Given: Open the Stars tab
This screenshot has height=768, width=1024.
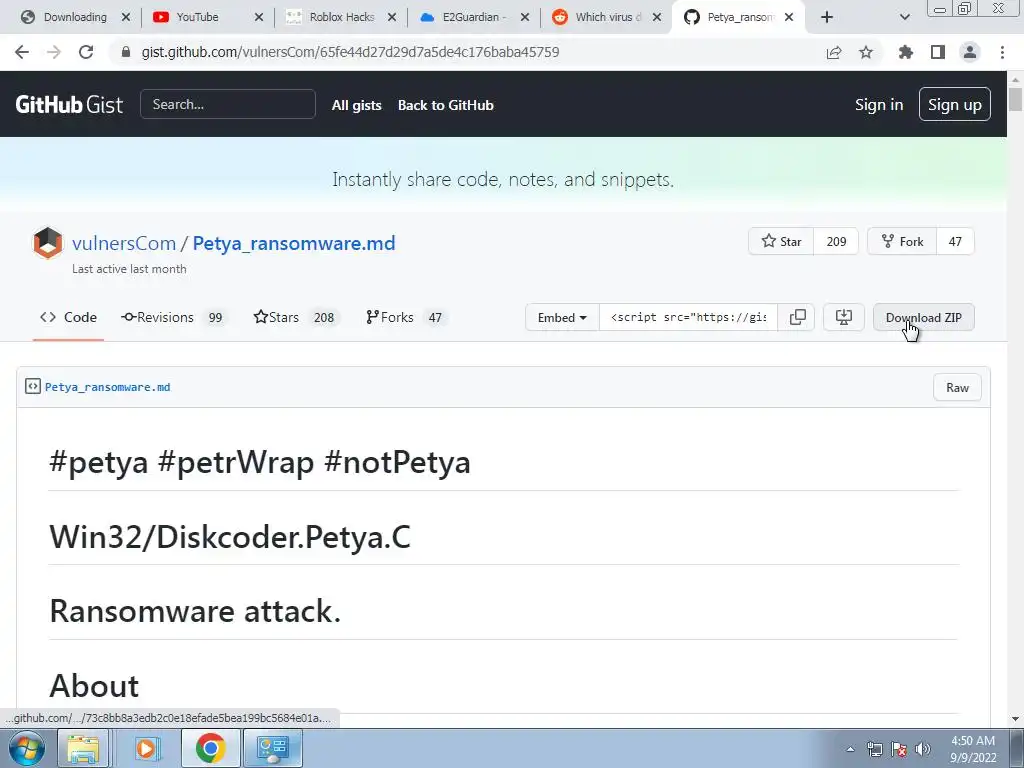Looking at the screenshot, I should point(295,317).
